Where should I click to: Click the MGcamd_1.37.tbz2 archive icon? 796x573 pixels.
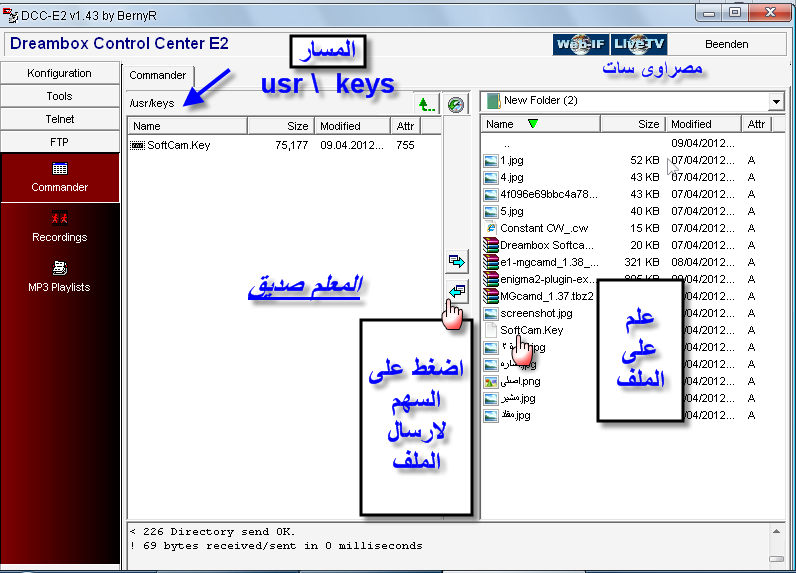490,296
